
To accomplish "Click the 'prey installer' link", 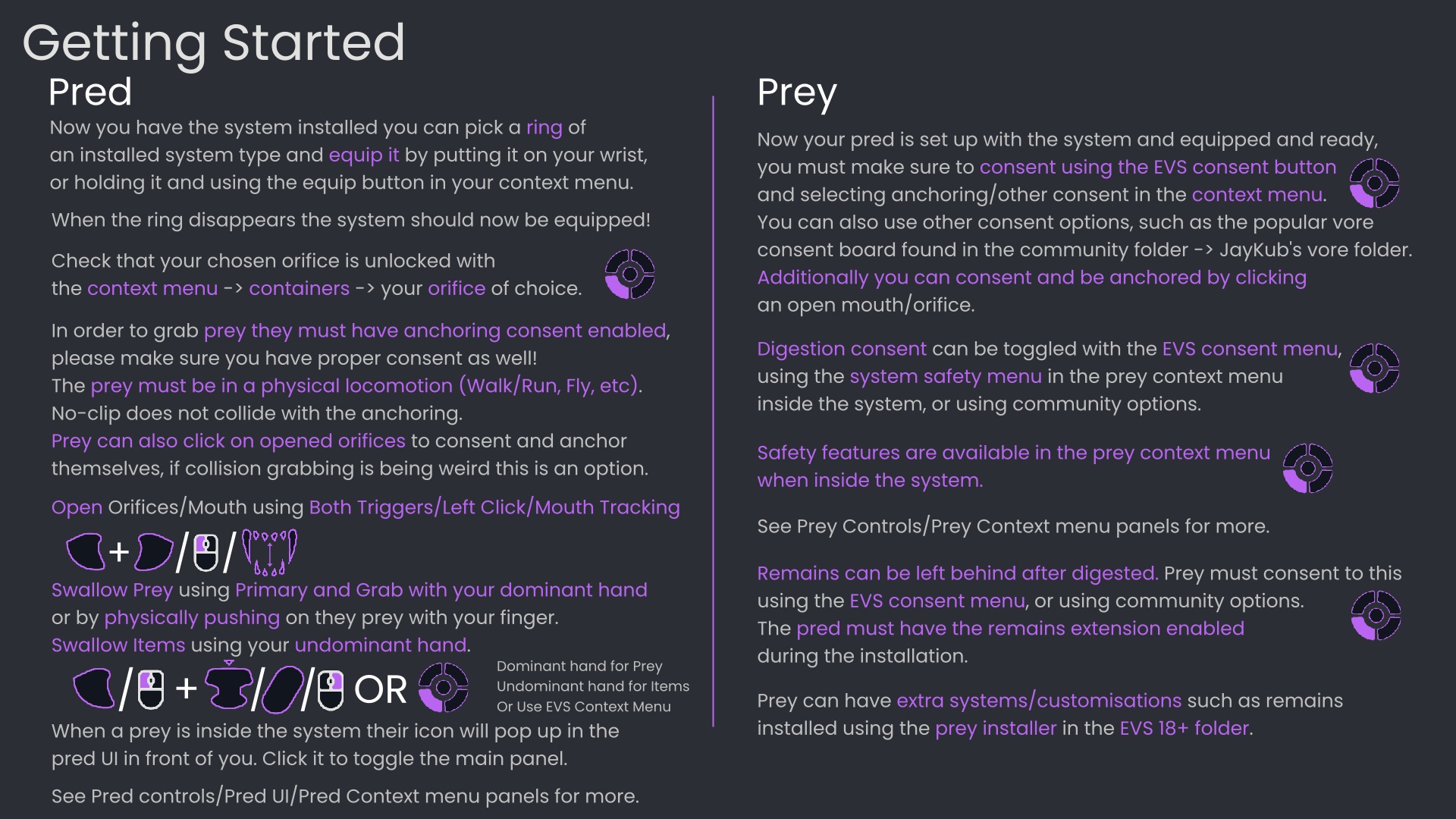I will click(x=995, y=728).
